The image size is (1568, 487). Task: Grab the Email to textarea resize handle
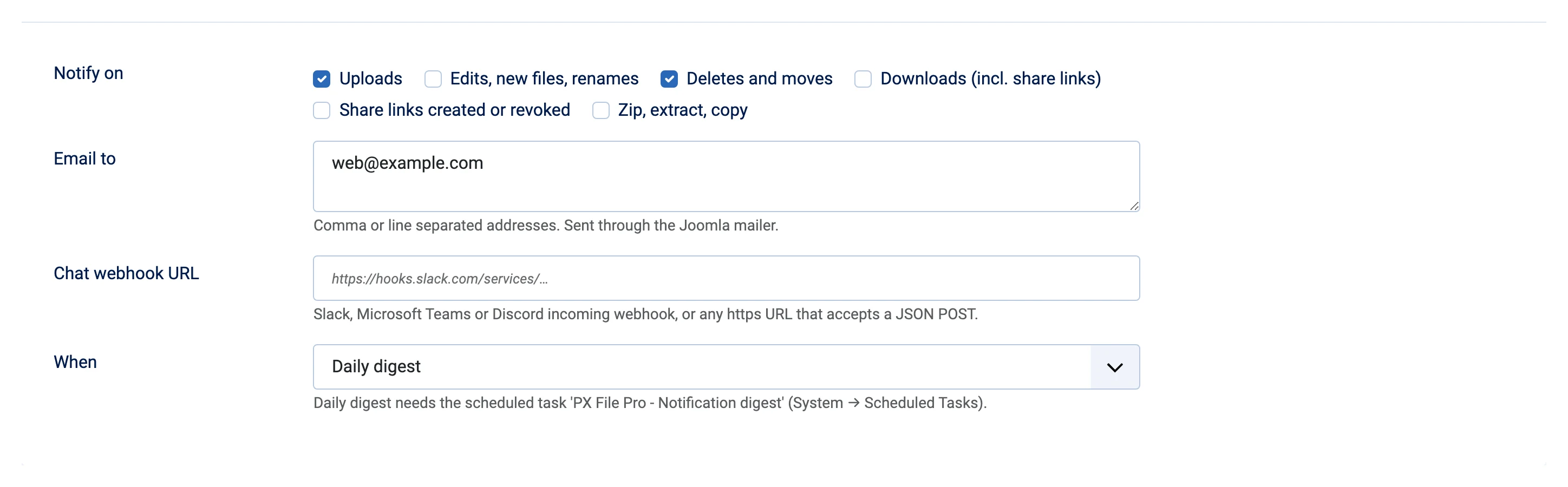[1134, 206]
